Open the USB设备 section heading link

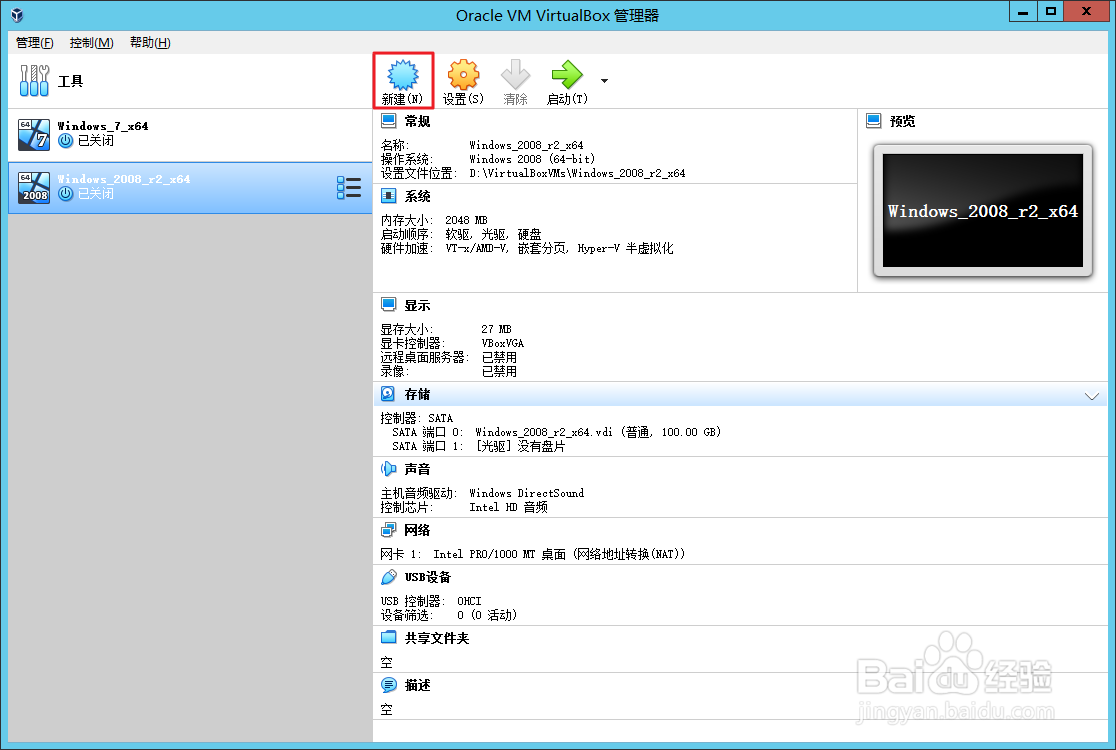pos(428,577)
